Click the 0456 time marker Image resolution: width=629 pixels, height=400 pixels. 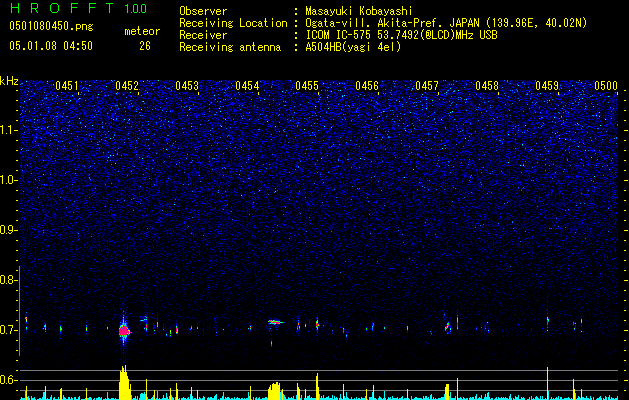(x=367, y=86)
